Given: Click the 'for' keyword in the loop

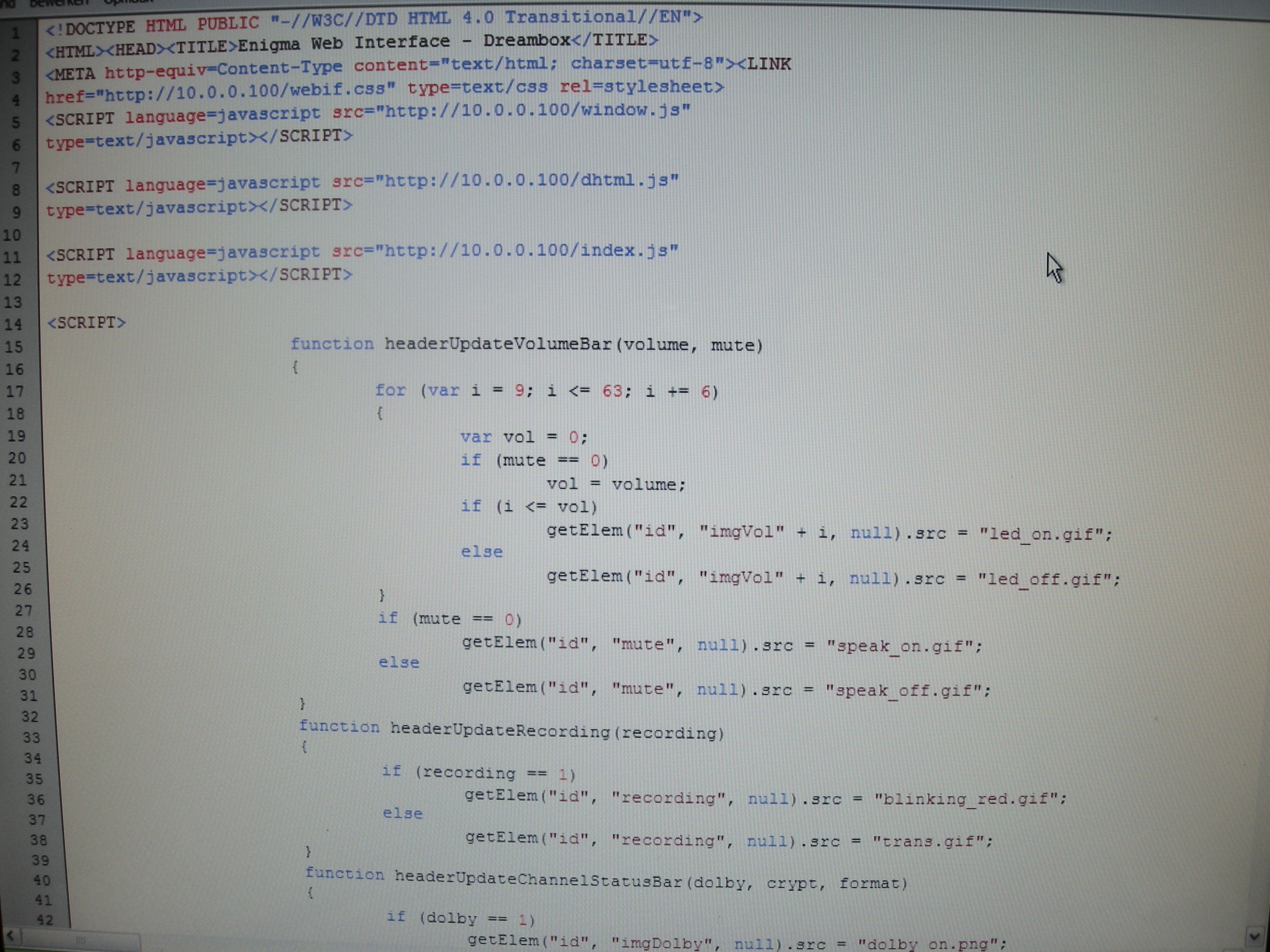Looking at the screenshot, I should [390, 390].
